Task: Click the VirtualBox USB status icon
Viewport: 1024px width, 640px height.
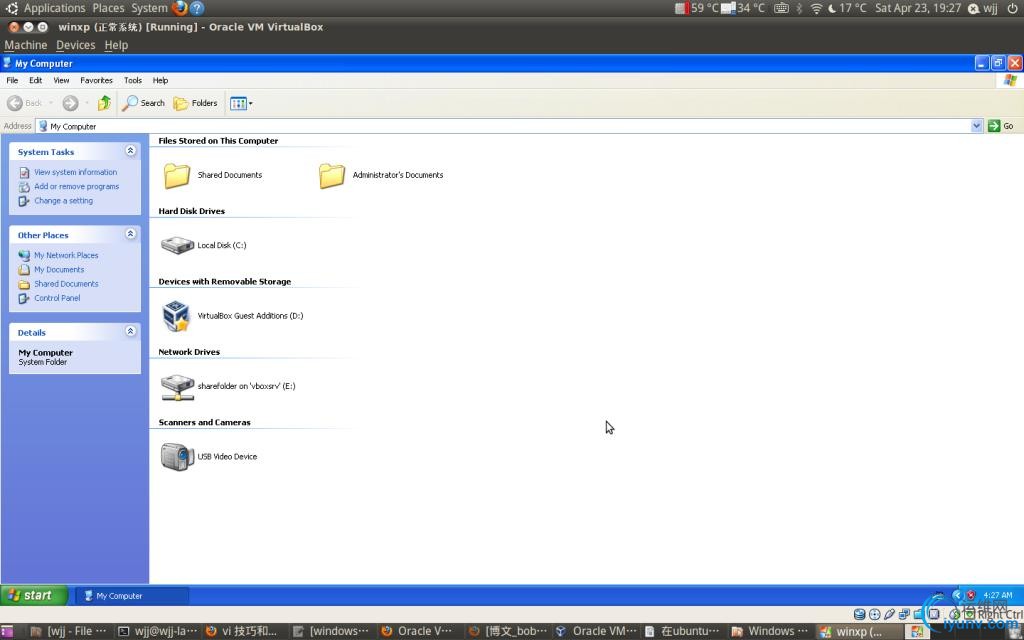Action: click(889, 615)
